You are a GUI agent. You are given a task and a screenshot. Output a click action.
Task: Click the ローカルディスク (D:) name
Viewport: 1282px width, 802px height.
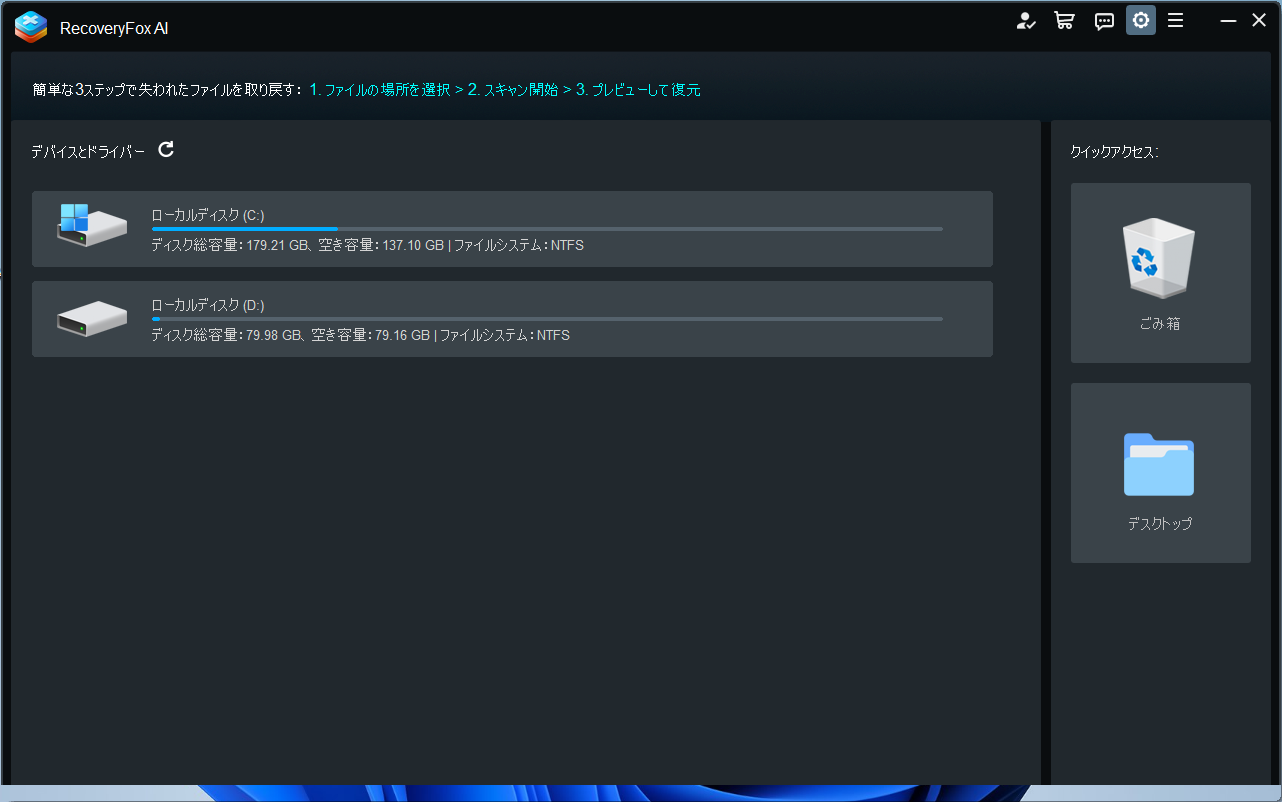pyautogui.click(x=208, y=305)
